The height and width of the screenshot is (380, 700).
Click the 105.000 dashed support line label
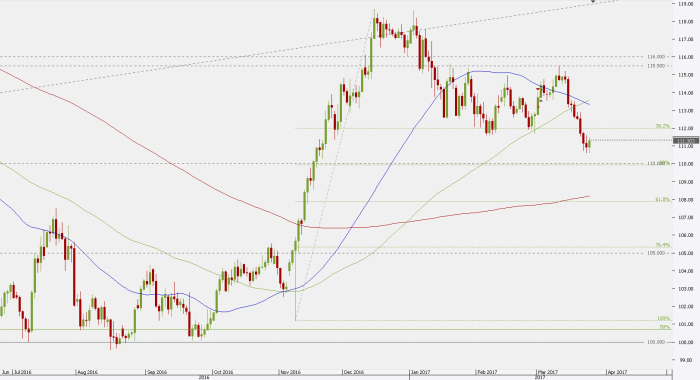pos(656,253)
